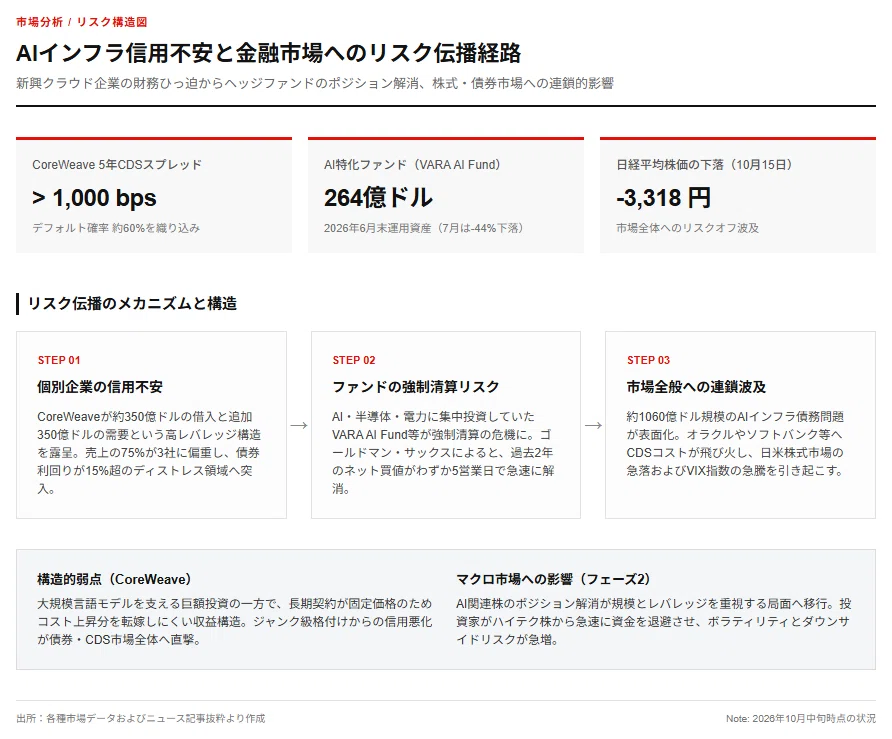Click the value > 1,000 bps
The image size is (892, 739).
pyautogui.click(x=94, y=198)
